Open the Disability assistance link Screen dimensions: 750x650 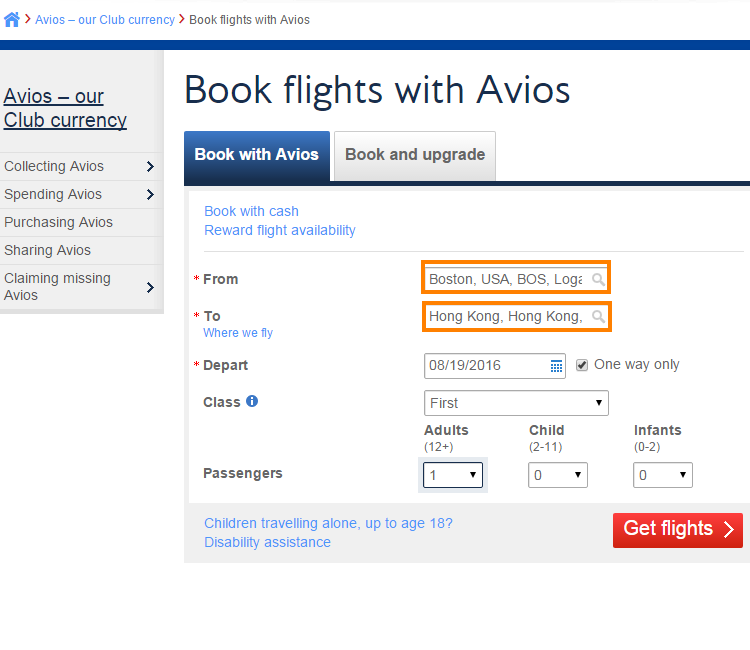267,542
